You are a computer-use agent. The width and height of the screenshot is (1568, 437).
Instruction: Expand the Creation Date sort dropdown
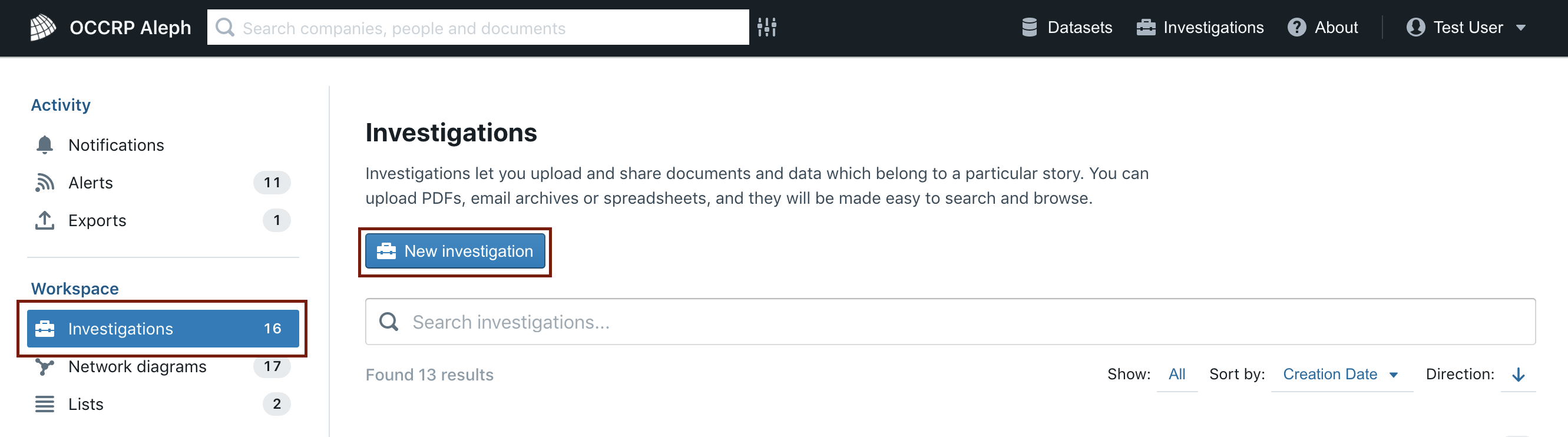(1342, 375)
